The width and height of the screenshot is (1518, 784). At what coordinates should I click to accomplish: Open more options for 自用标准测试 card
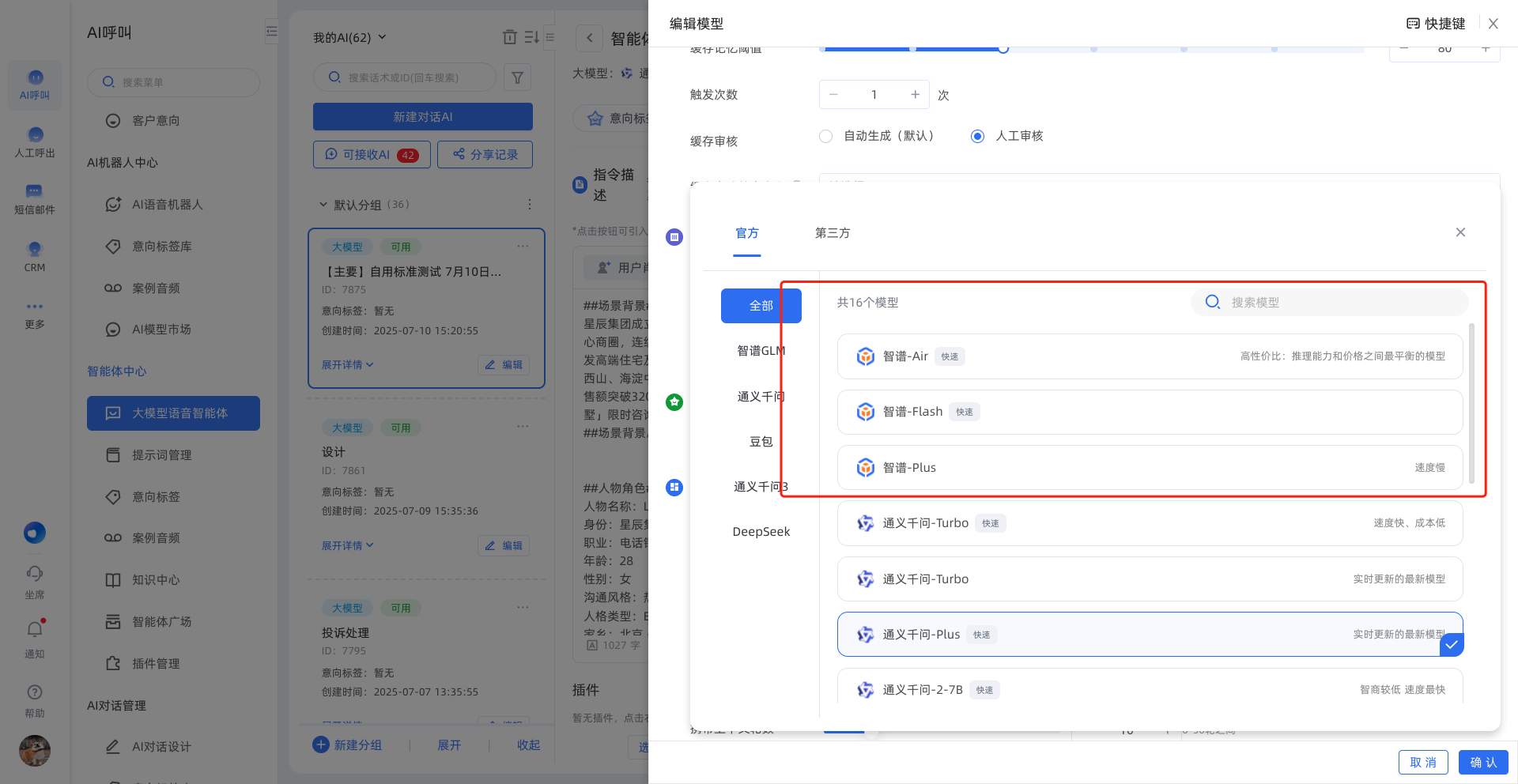tap(523, 247)
